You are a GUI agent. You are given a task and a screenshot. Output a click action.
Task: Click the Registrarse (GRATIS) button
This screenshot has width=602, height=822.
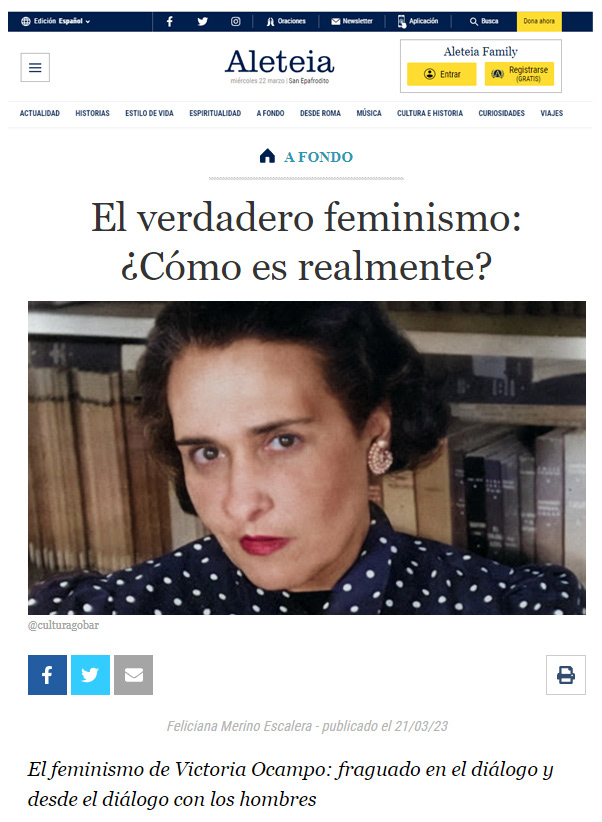point(519,74)
